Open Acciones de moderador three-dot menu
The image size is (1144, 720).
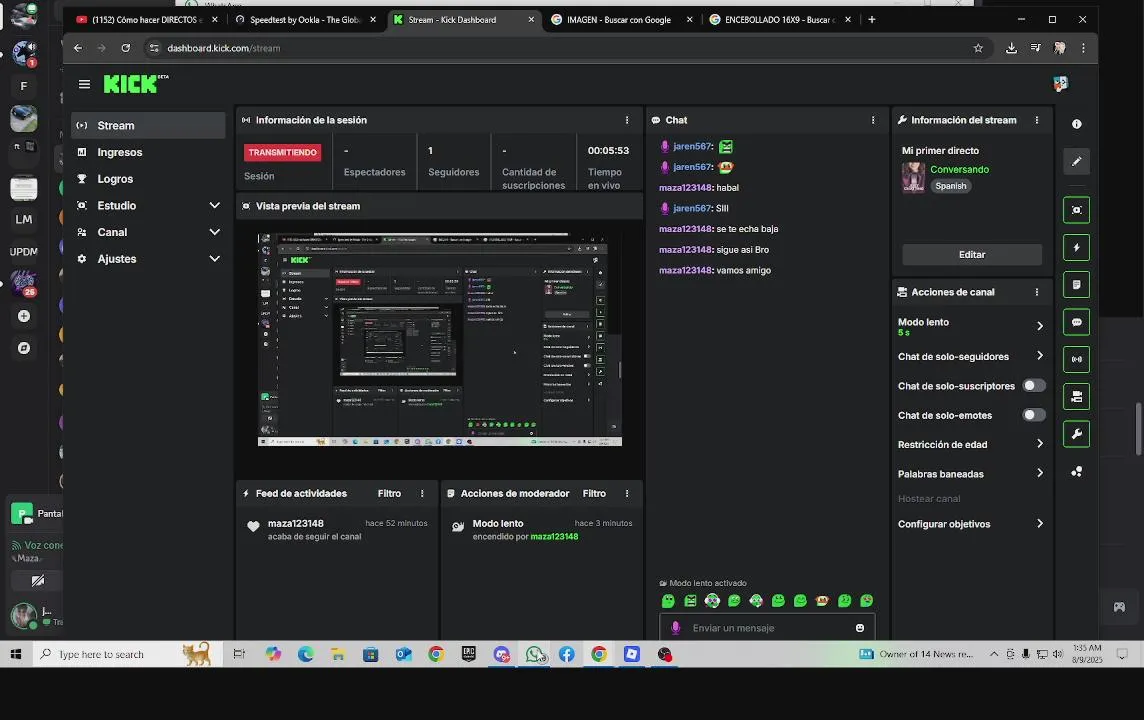627,494
